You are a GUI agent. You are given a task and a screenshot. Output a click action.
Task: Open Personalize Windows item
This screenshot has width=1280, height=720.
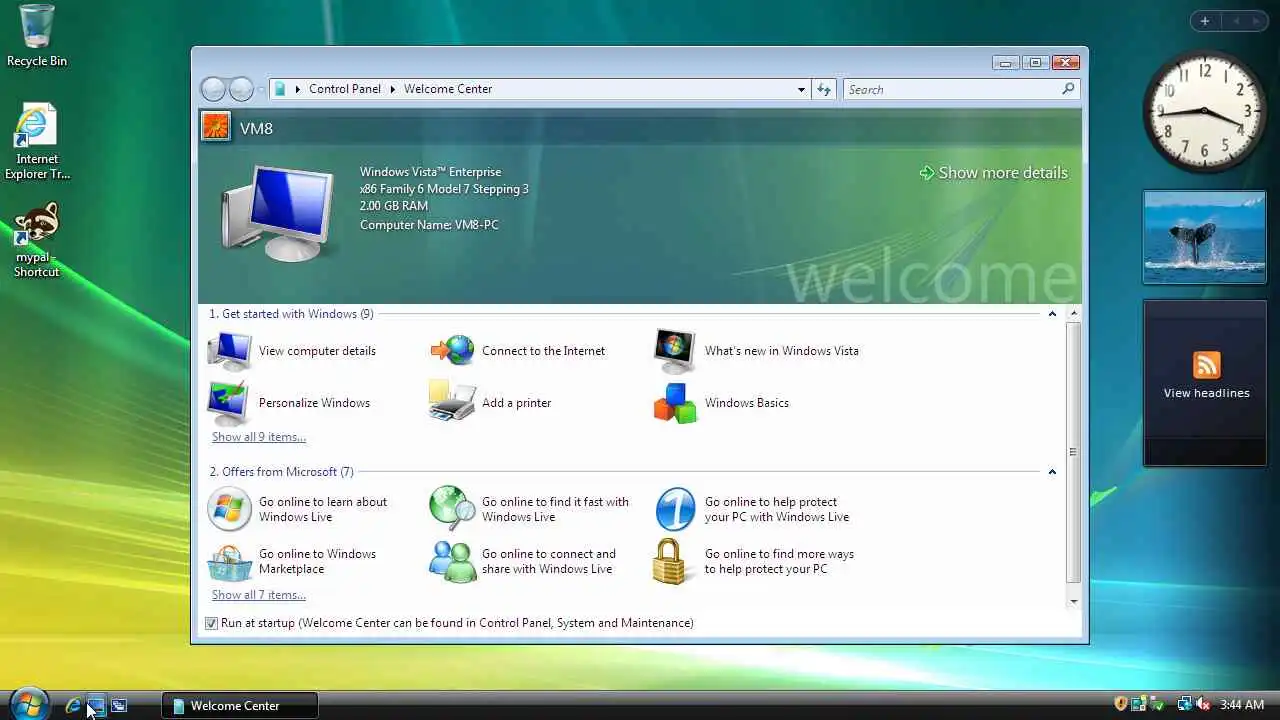288,403
